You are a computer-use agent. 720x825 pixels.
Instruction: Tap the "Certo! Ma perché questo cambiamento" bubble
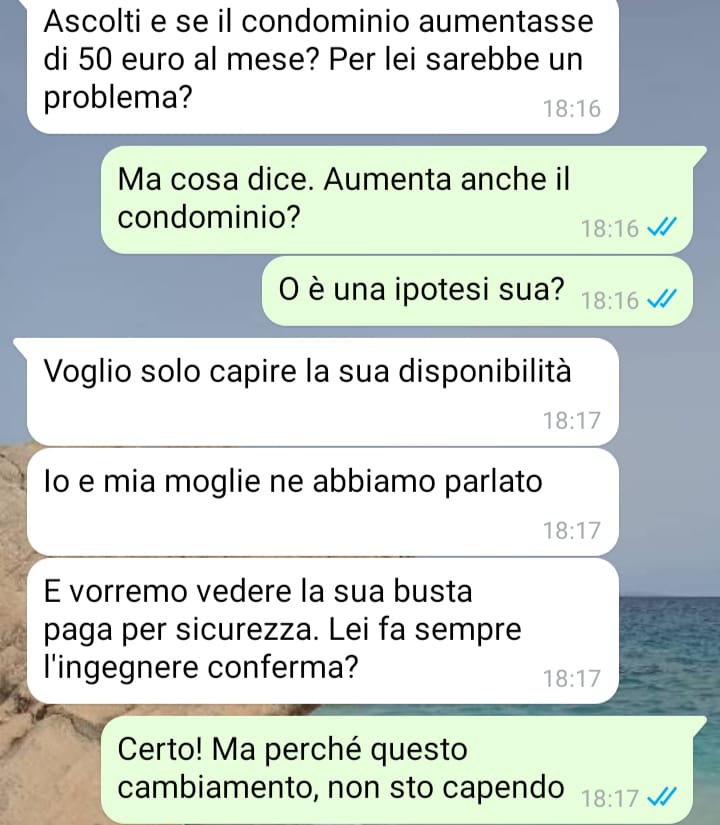403,770
